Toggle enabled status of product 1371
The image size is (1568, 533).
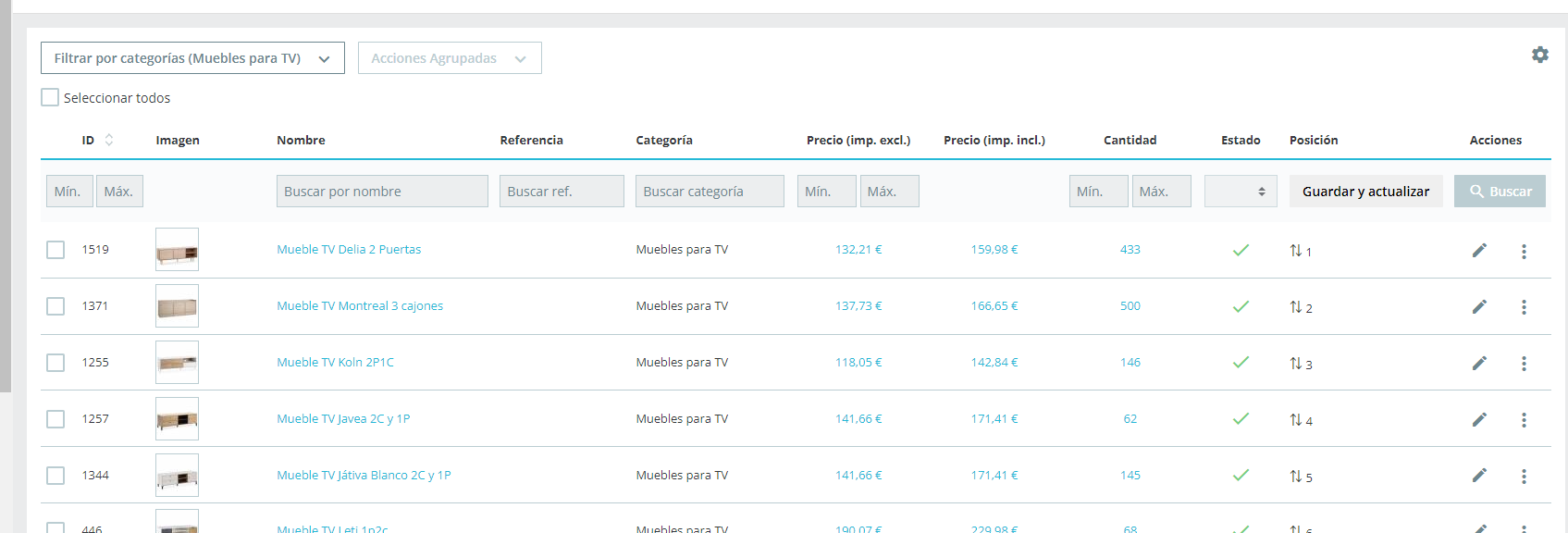click(x=1241, y=306)
